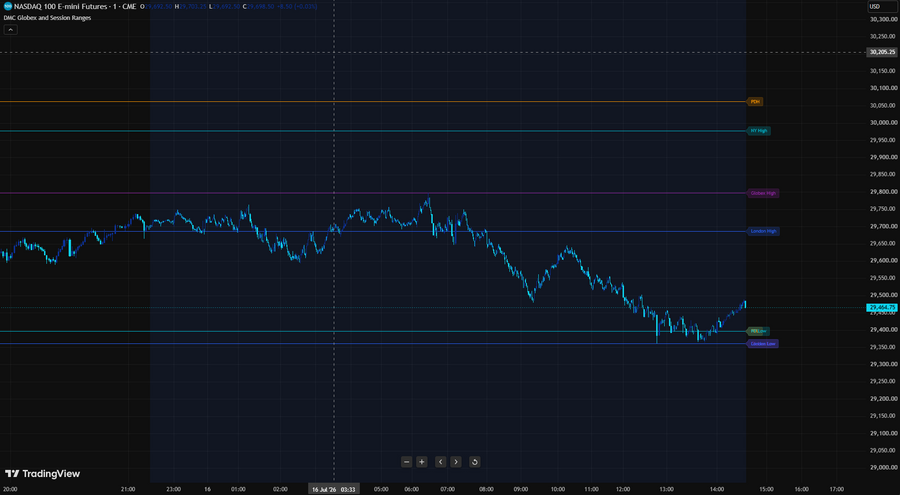This screenshot has width=900, height=495.
Task: Click the NASDAQ symbol logo icon
Action: pyautogui.click(x=8, y=6)
